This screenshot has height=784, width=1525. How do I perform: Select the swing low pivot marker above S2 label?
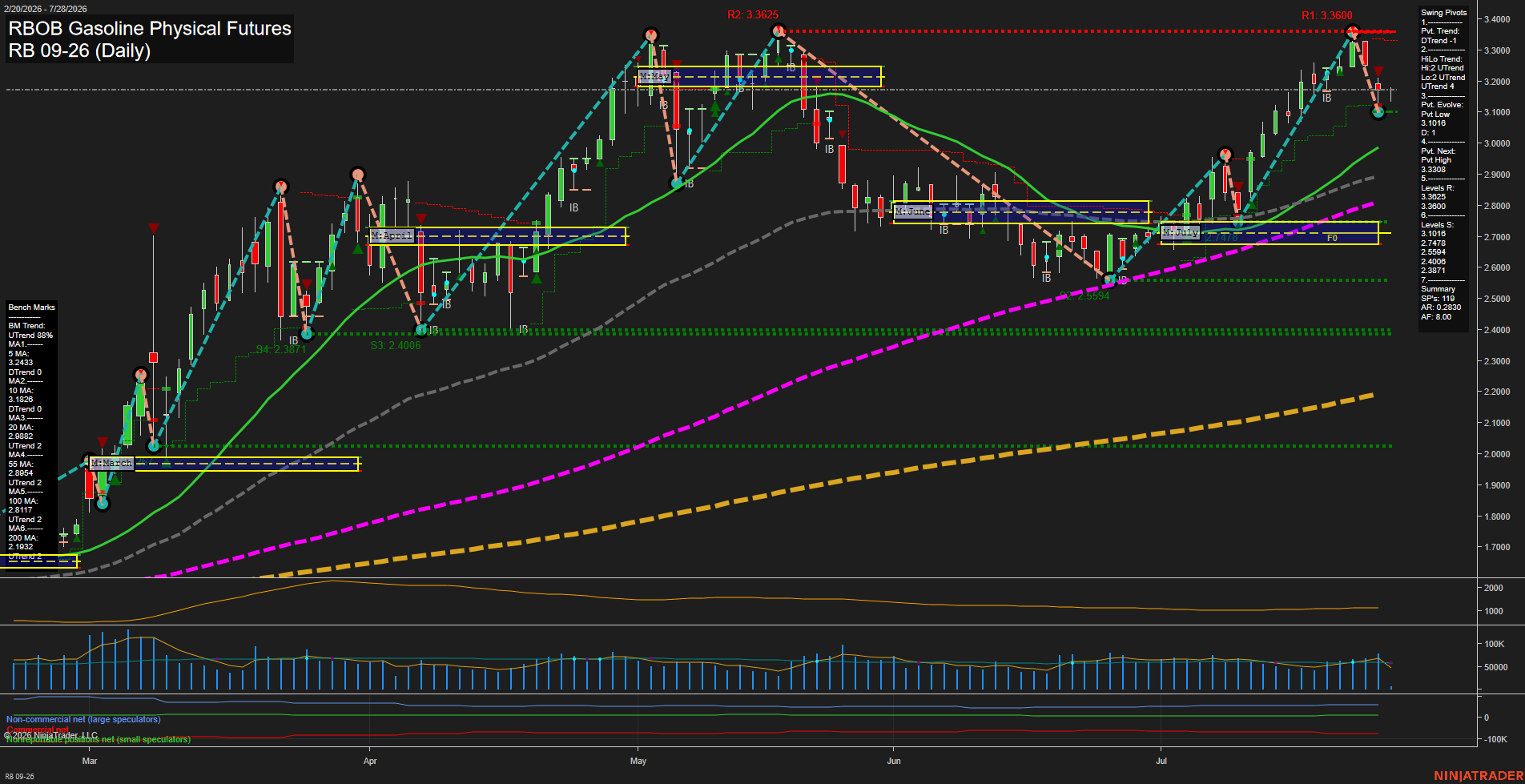[1109, 279]
